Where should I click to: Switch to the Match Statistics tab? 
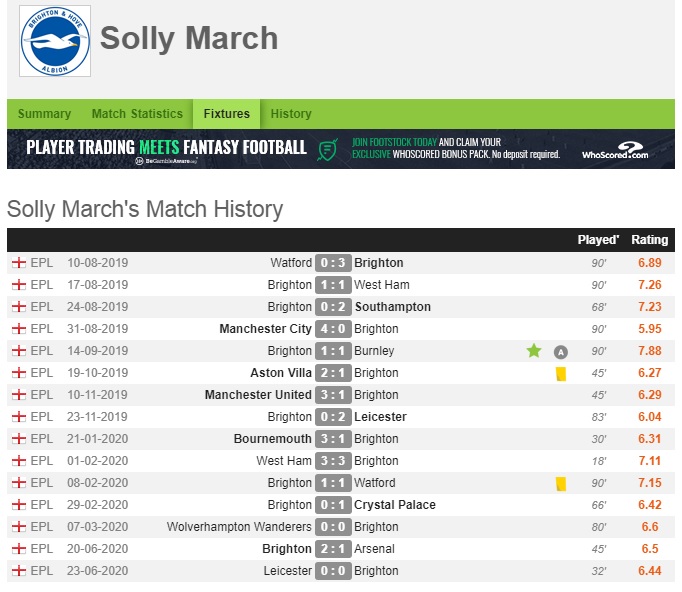click(137, 114)
